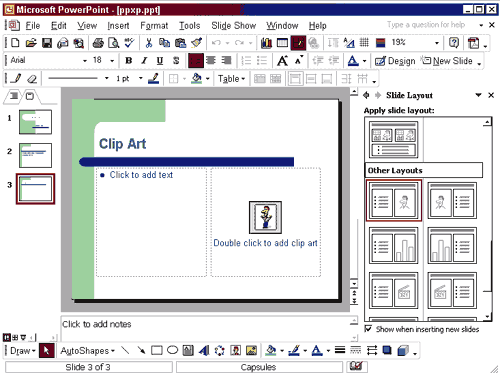Viewport: 500px width, 375px height.
Task: Click the 'Double click to add clip art' text
Action: pyautogui.click(x=265, y=243)
